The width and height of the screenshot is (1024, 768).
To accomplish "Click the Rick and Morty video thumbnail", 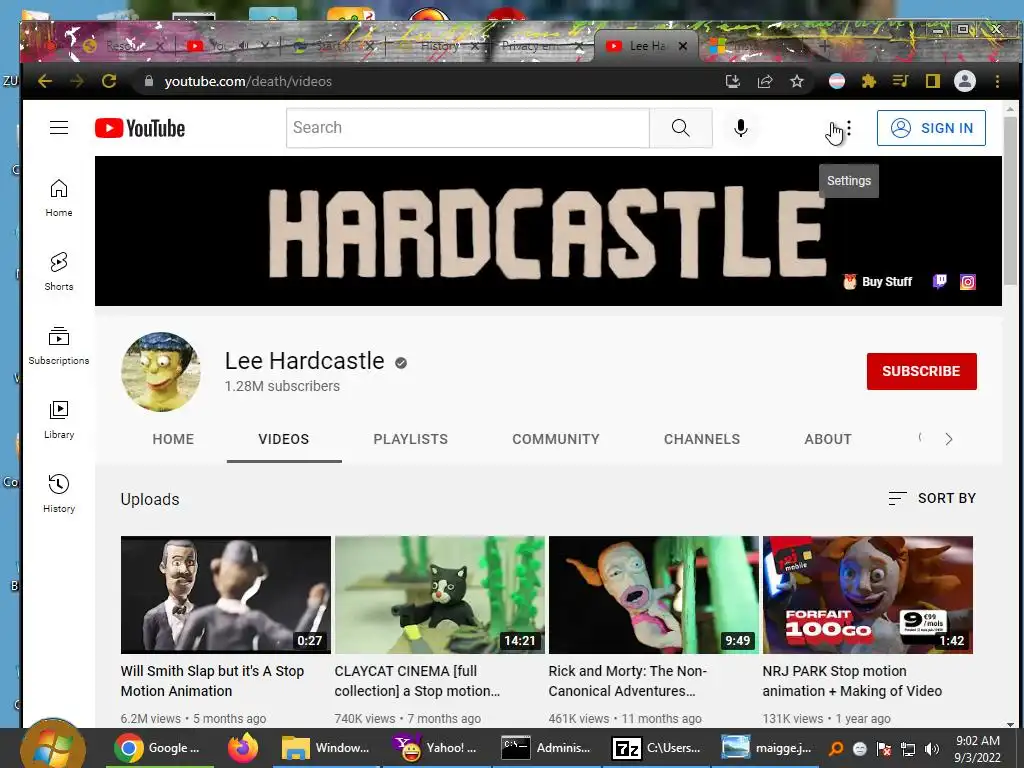I will click(x=654, y=595).
